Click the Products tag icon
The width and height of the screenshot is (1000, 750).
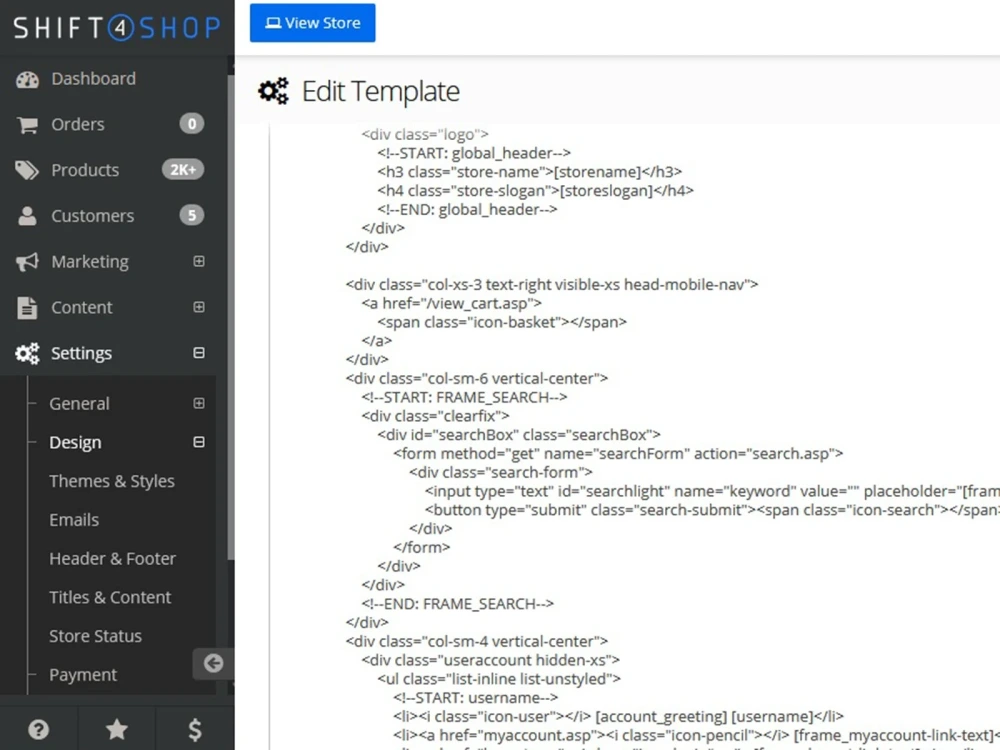[x=27, y=170]
